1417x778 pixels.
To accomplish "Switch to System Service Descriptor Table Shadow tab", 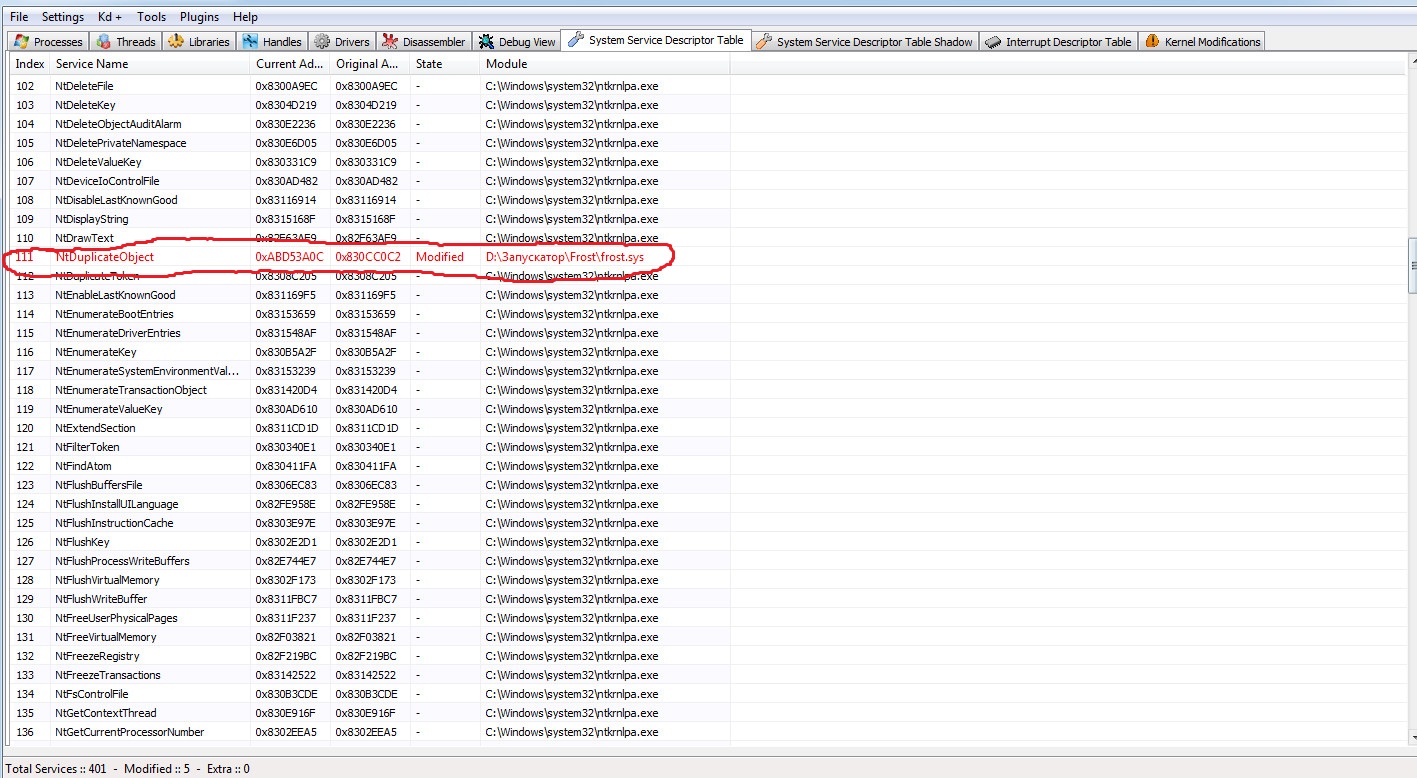I will [864, 42].
